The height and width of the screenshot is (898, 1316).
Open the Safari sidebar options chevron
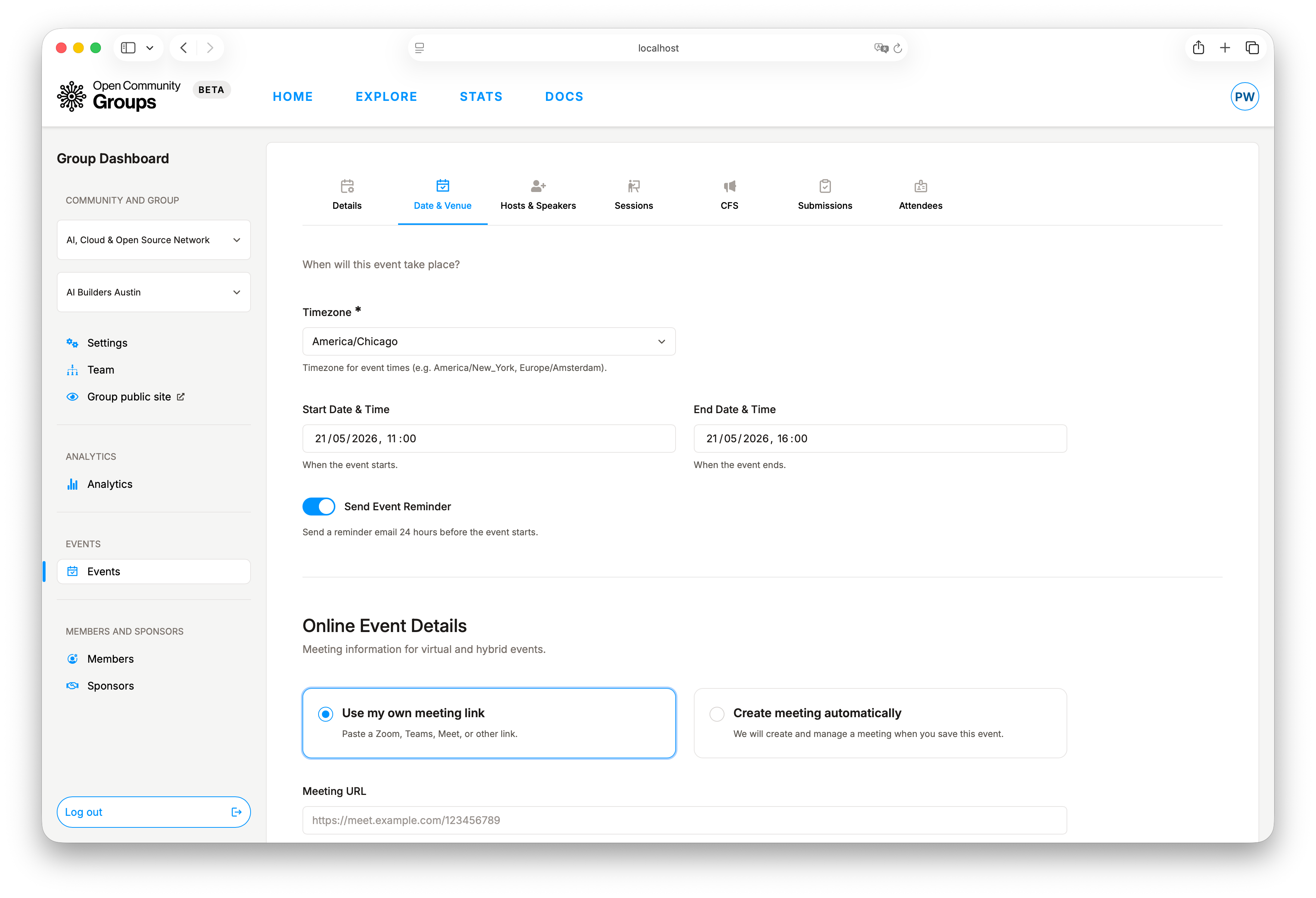150,48
